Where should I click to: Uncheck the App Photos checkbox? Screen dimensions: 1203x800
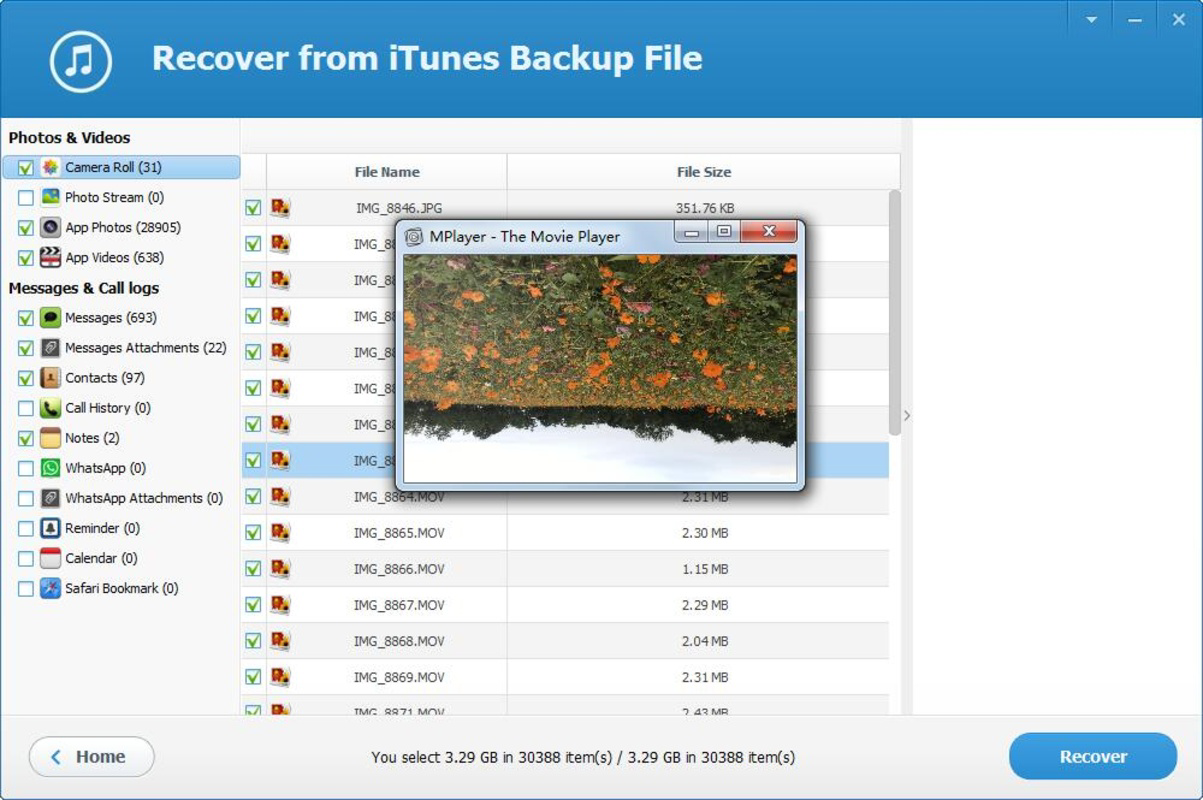click(x=26, y=228)
